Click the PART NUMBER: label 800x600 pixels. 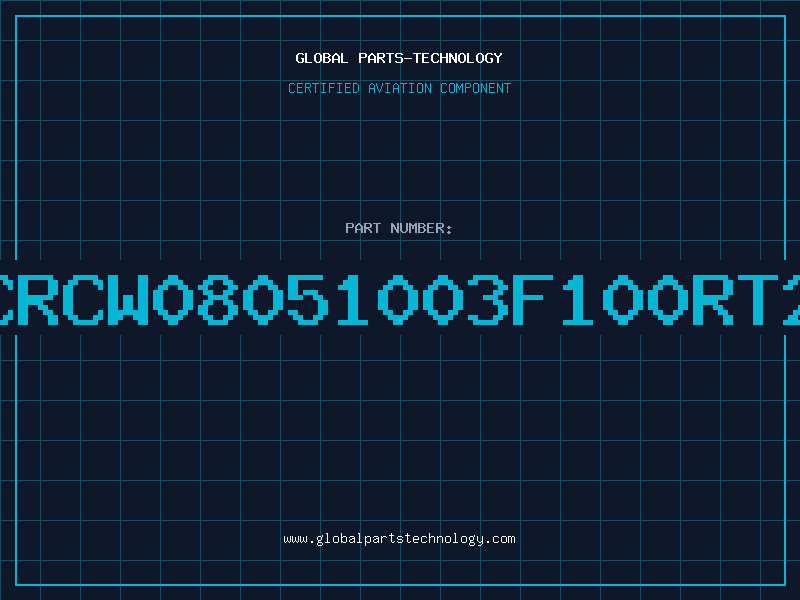click(398, 228)
